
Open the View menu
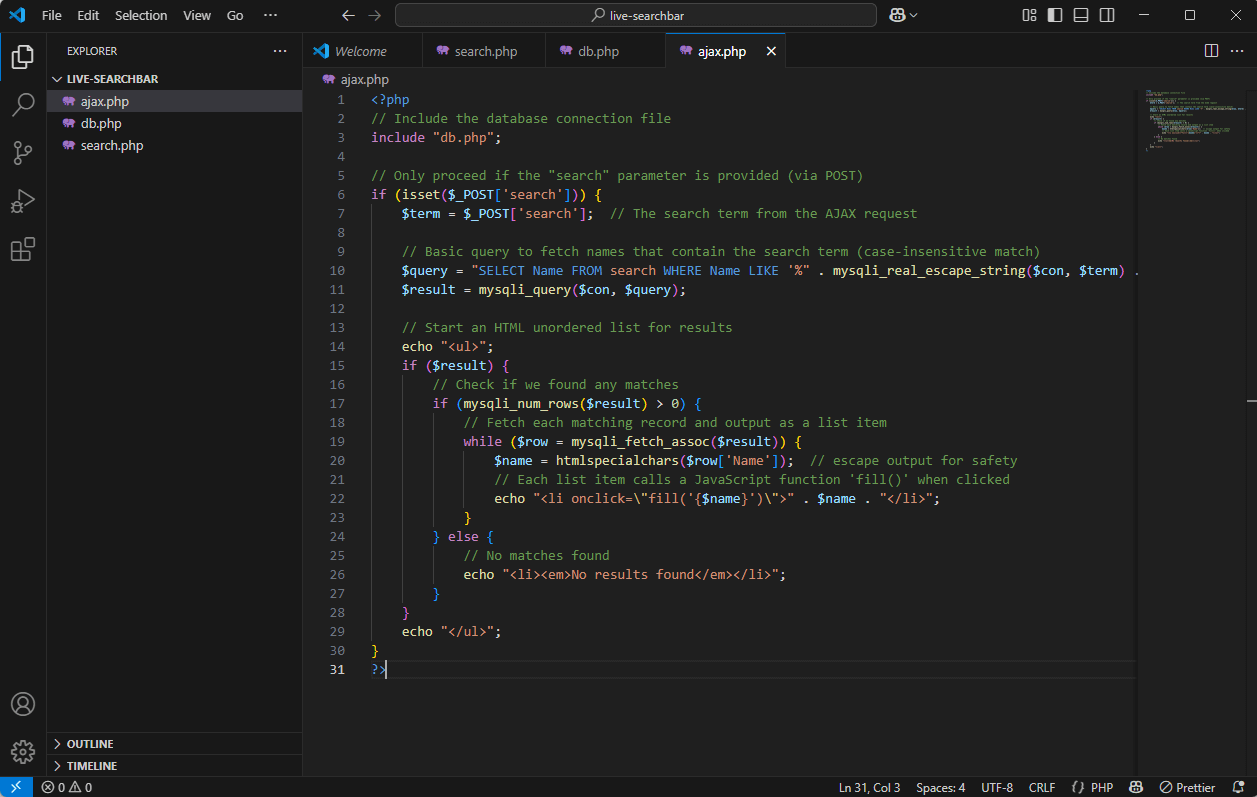197,15
